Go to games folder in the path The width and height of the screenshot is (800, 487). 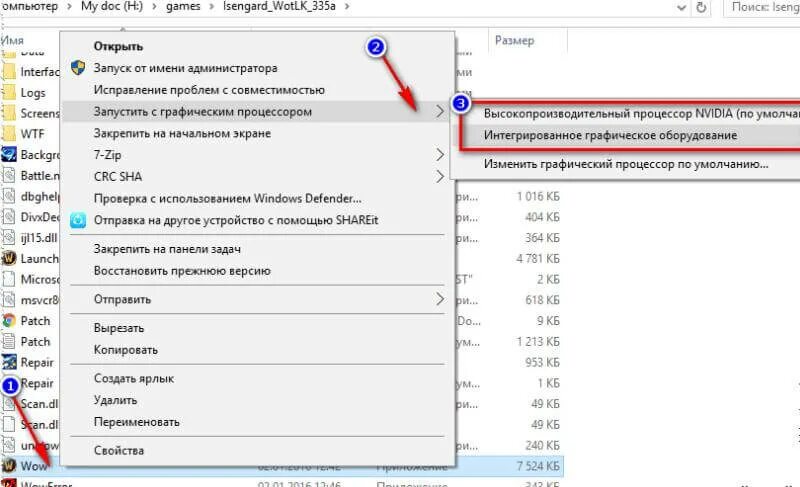pos(183,7)
